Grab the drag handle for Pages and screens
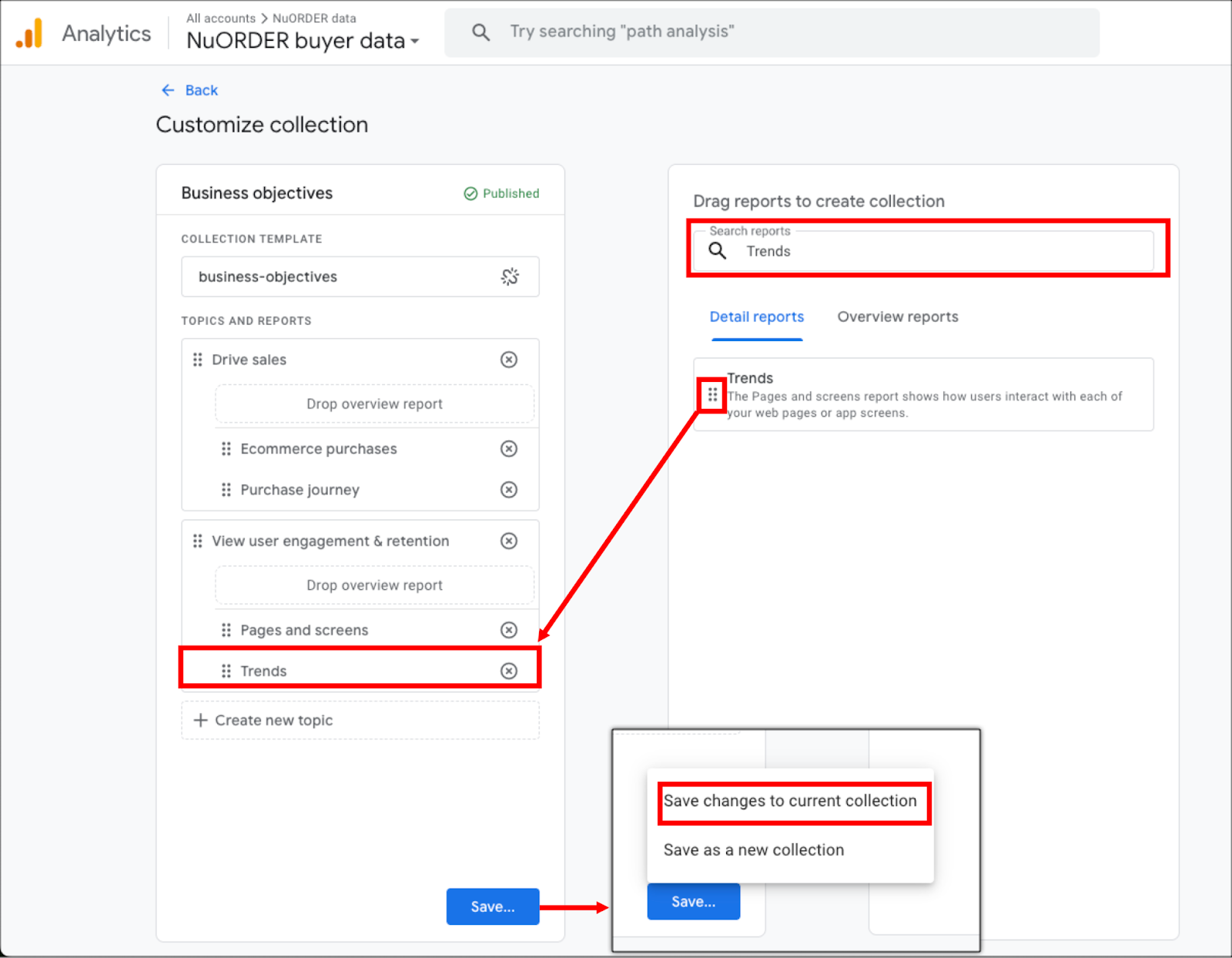The image size is (1232, 958). [x=226, y=631]
